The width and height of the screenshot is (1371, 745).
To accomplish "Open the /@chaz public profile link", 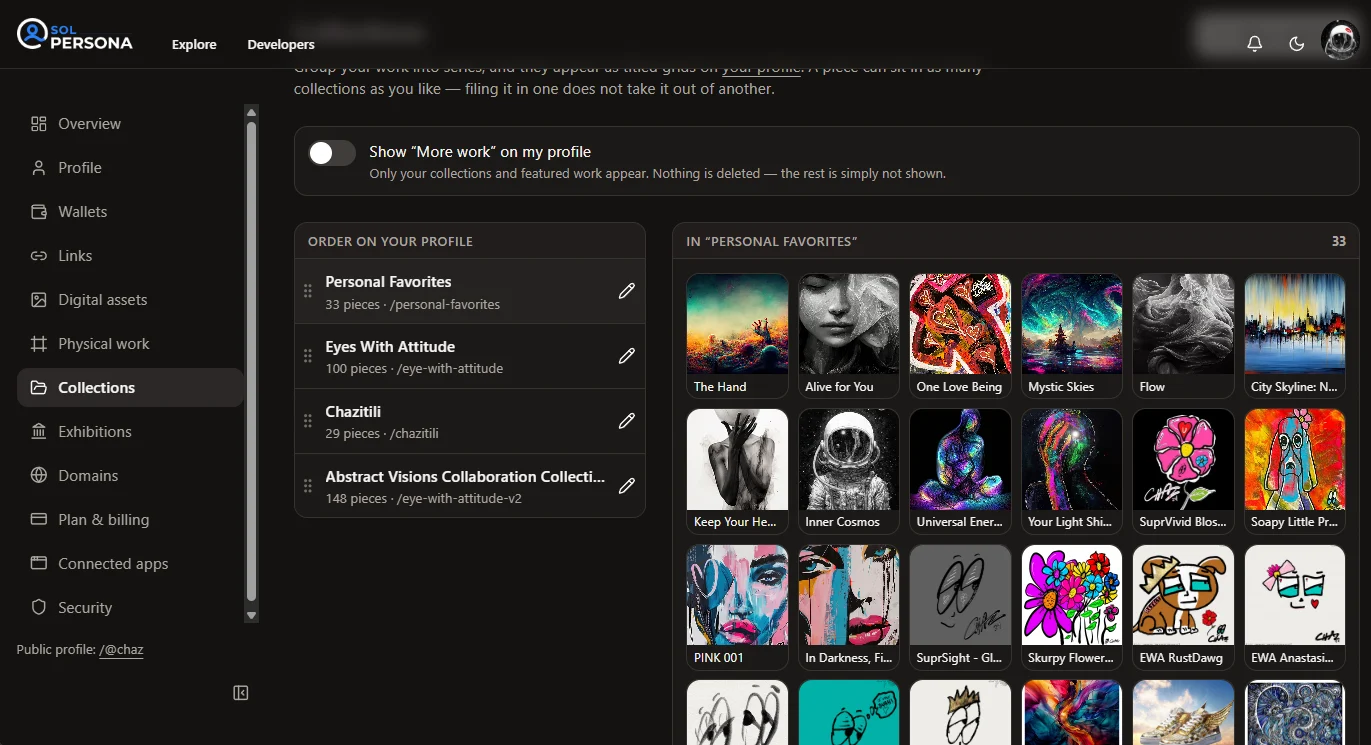I will pyautogui.click(x=121, y=650).
